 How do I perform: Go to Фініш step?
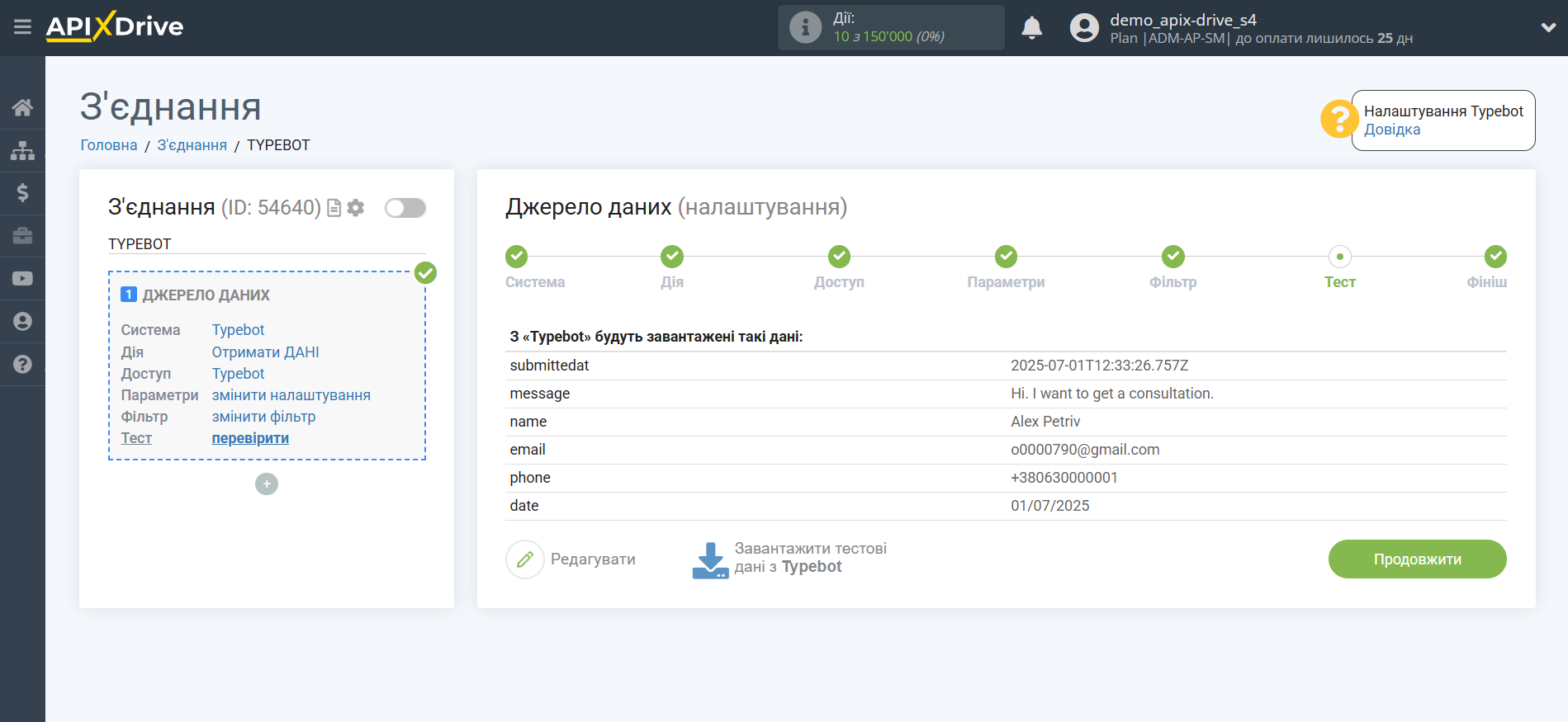(1495, 257)
